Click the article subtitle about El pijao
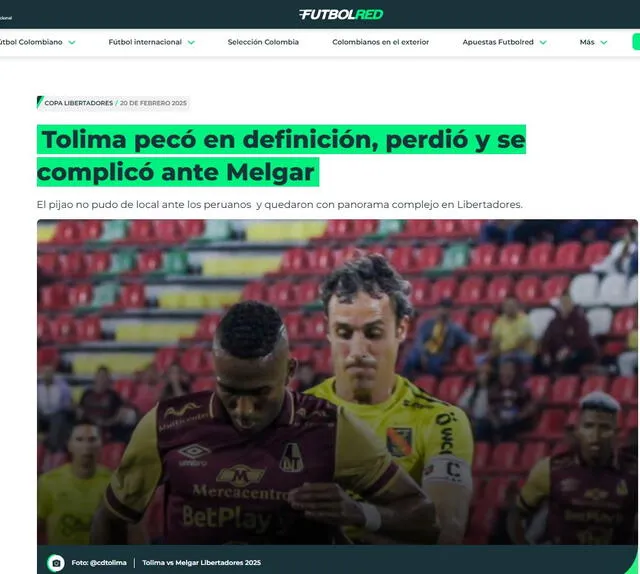640x574 pixels. point(280,205)
